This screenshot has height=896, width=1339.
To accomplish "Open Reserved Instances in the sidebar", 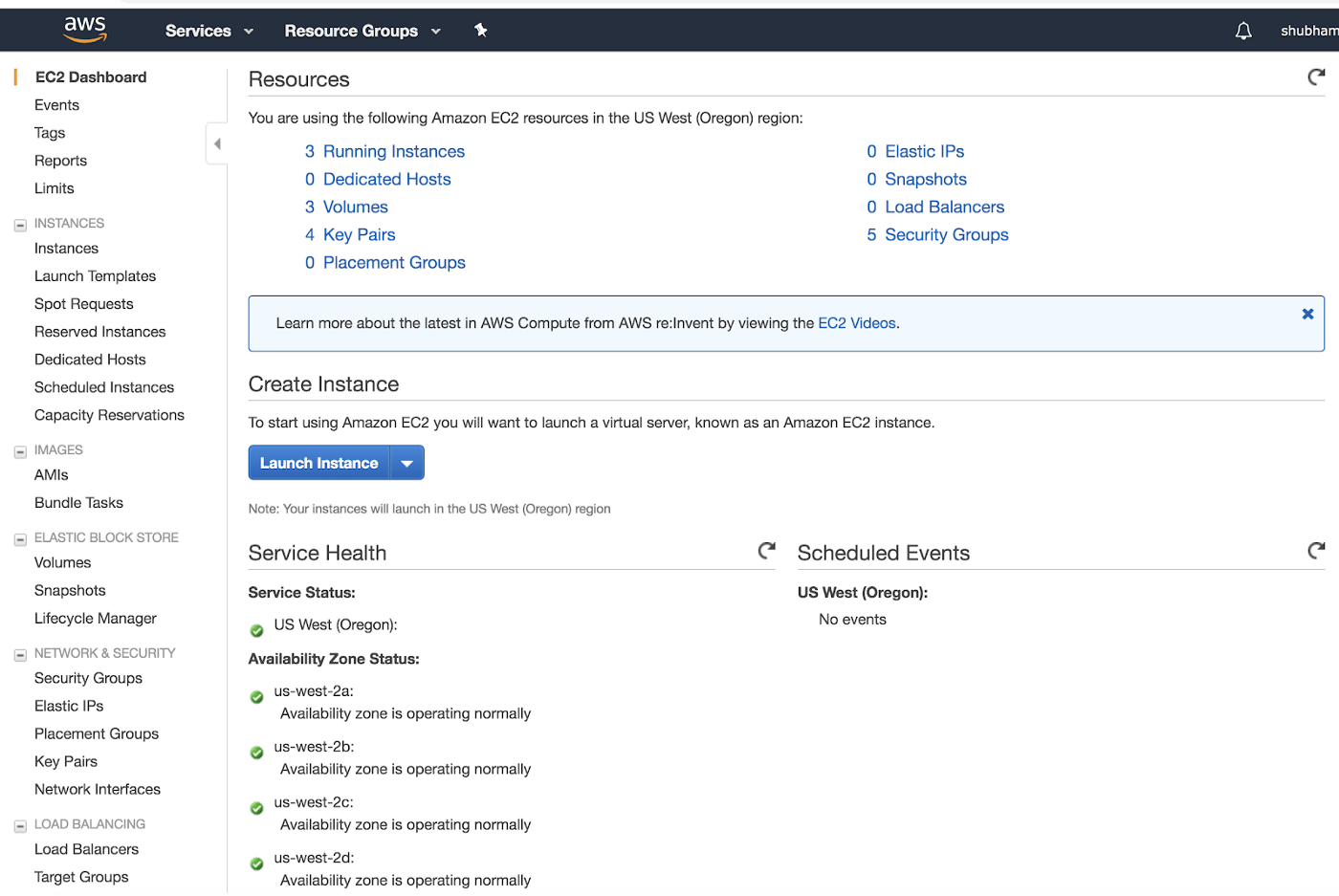I will (99, 332).
